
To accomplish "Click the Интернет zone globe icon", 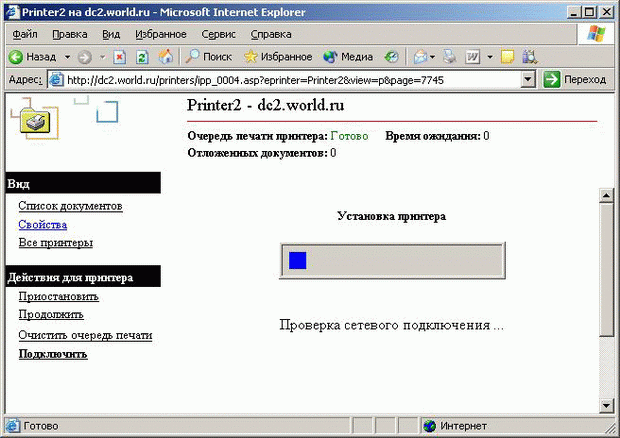I will 429,426.
